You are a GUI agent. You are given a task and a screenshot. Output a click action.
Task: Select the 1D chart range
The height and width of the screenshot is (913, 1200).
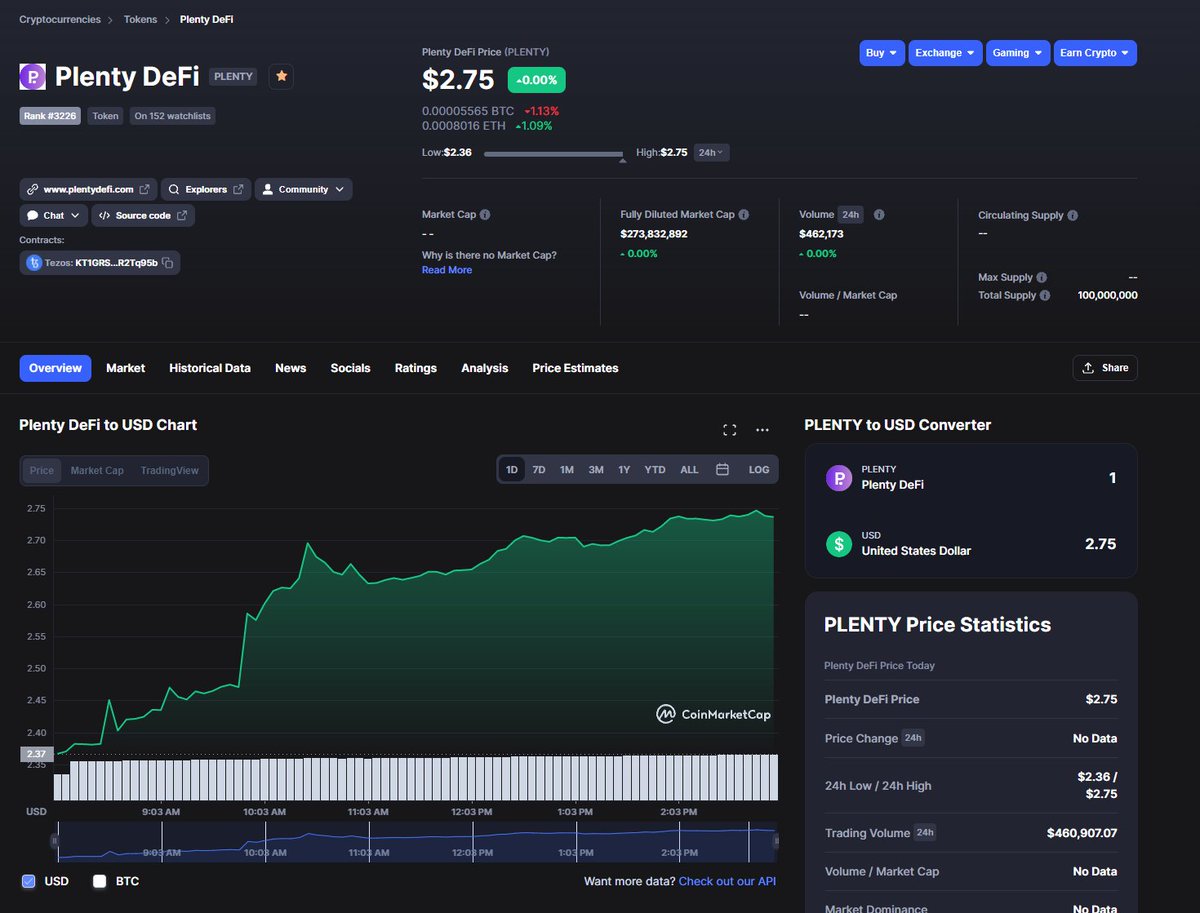[x=512, y=469]
